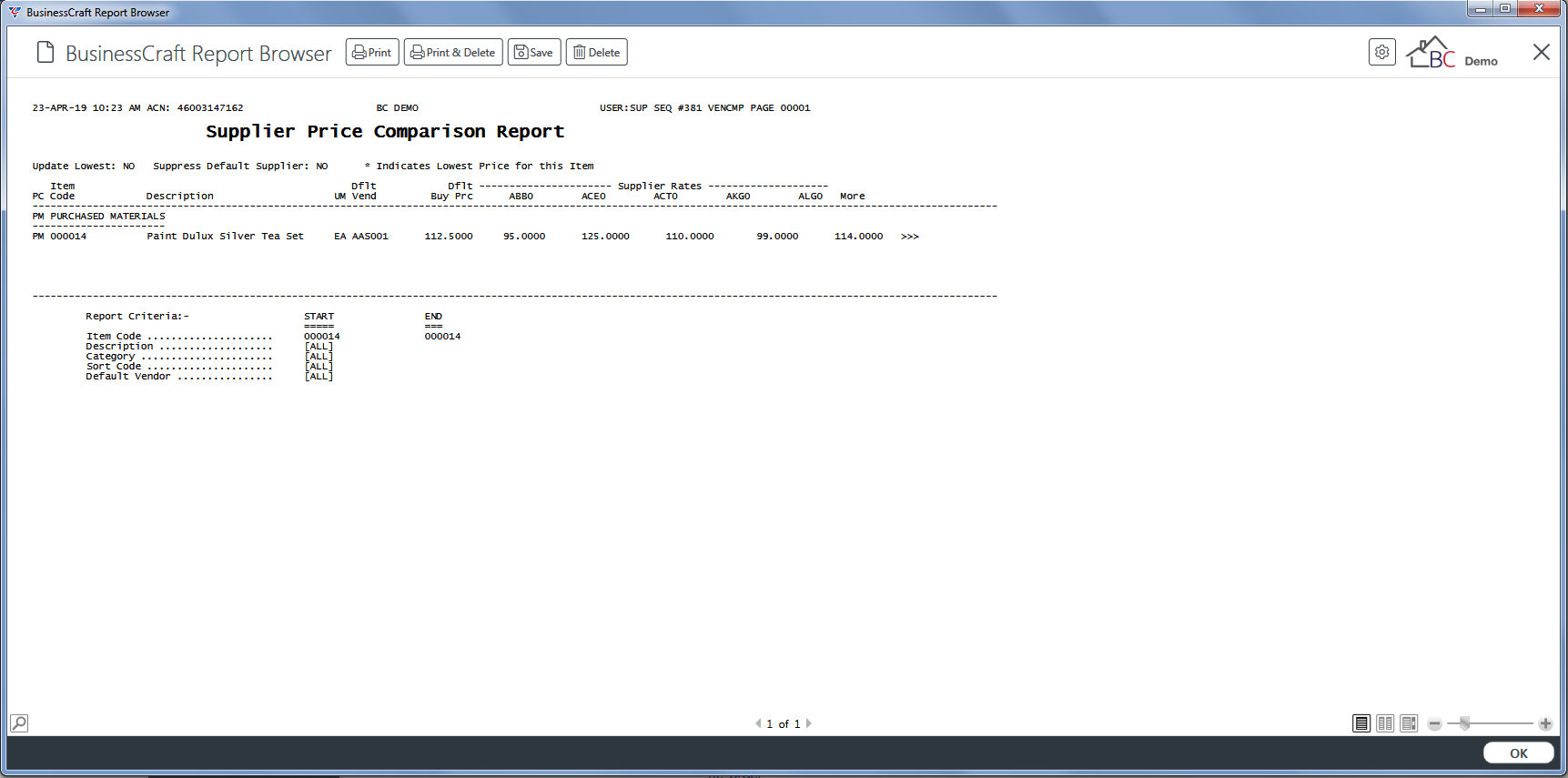1568x778 pixels.
Task: Click the '1 of 1' page indicator
Action: point(784,724)
